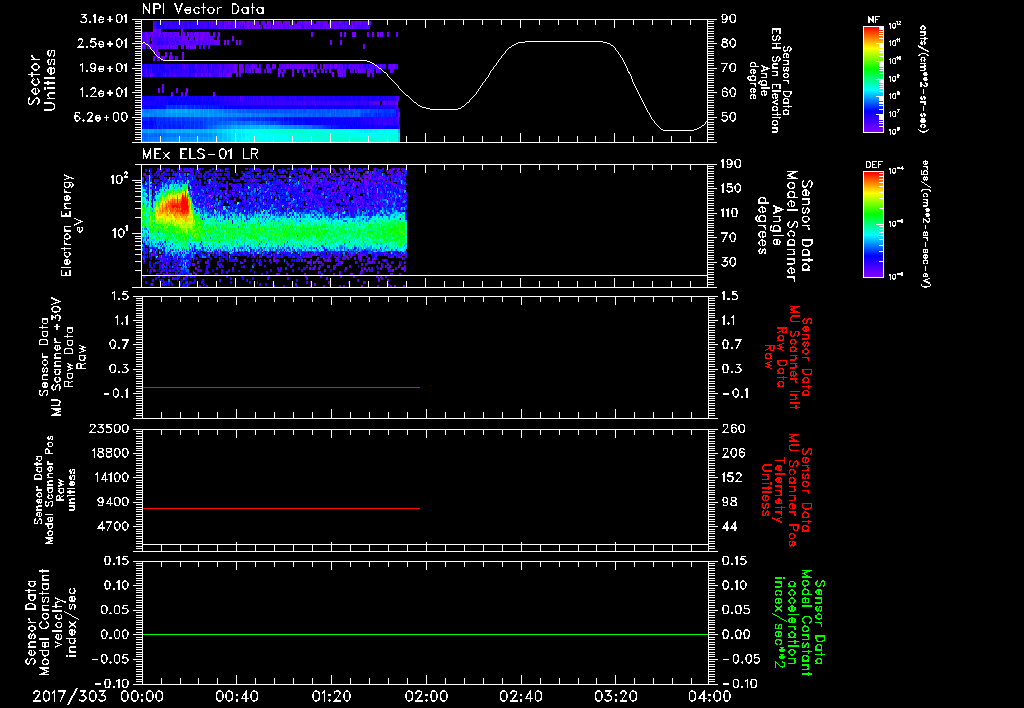Click the red scanner position telemetry line

pyautogui.click(x=281, y=508)
